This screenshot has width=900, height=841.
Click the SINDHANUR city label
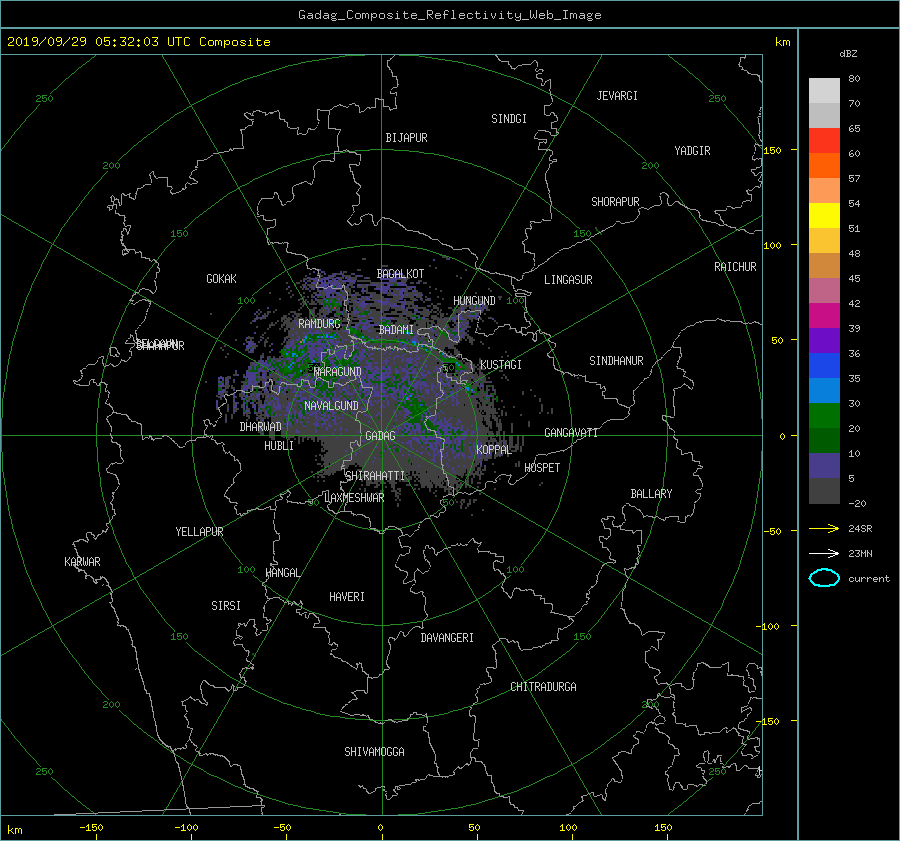coord(616,361)
